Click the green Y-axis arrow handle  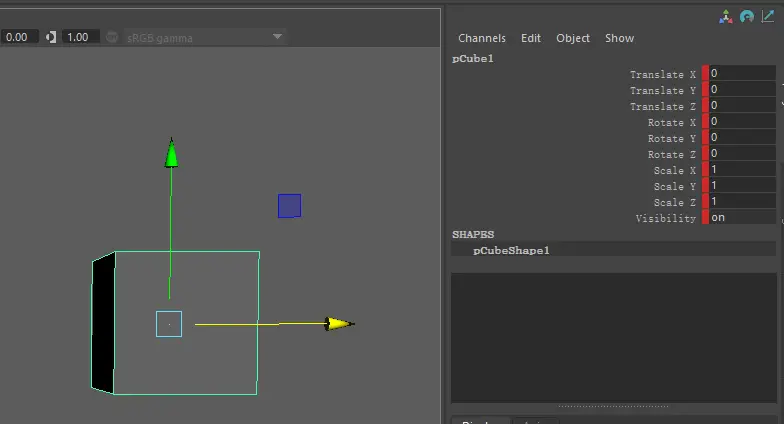click(x=171, y=153)
